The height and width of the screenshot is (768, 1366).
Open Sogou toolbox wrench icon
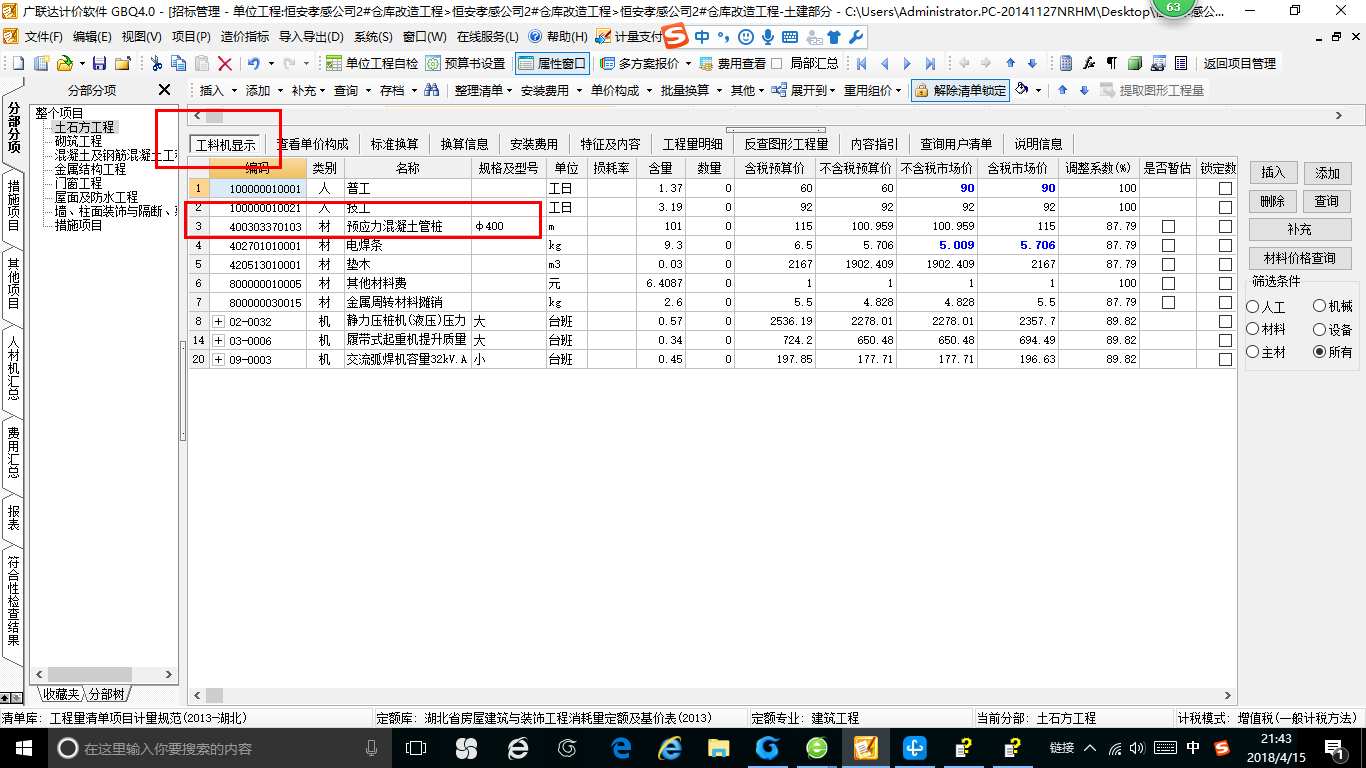click(856, 37)
